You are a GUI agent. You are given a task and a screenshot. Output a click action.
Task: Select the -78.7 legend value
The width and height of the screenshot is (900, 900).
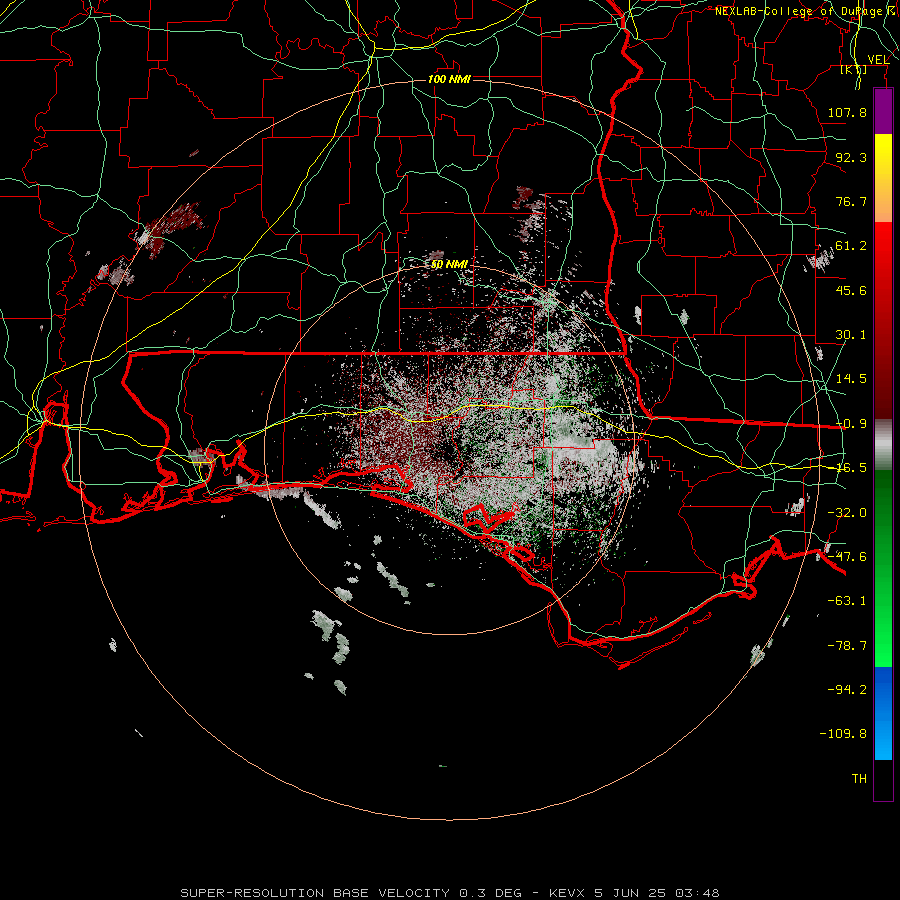847,646
